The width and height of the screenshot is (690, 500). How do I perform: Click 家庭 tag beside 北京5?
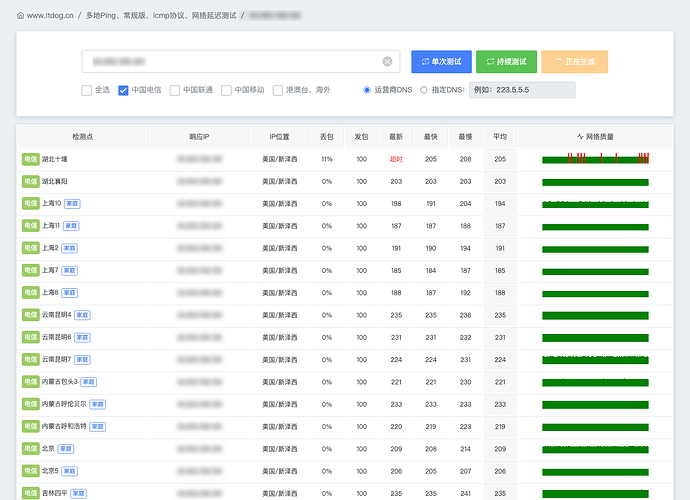click(x=70, y=471)
